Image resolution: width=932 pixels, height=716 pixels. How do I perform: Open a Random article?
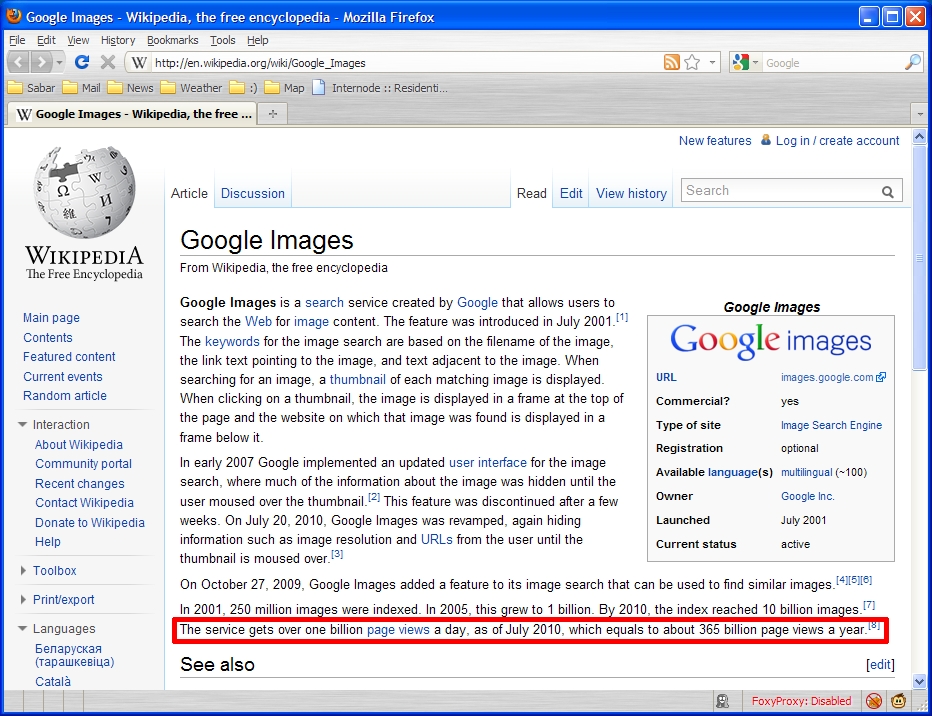pyautogui.click(x=65, y=396)
